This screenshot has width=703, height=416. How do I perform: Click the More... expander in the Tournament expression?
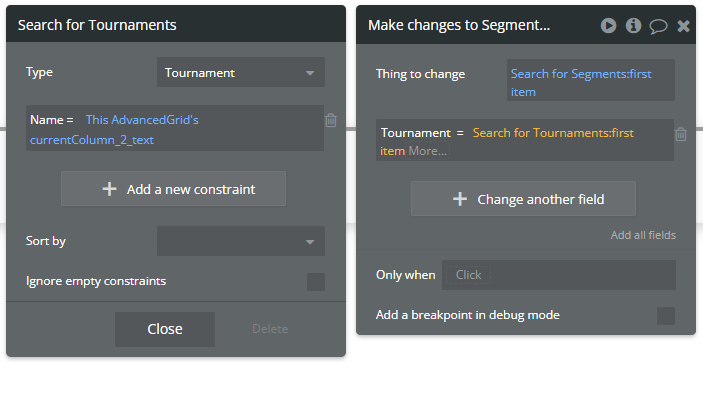[x=428, y=151]
